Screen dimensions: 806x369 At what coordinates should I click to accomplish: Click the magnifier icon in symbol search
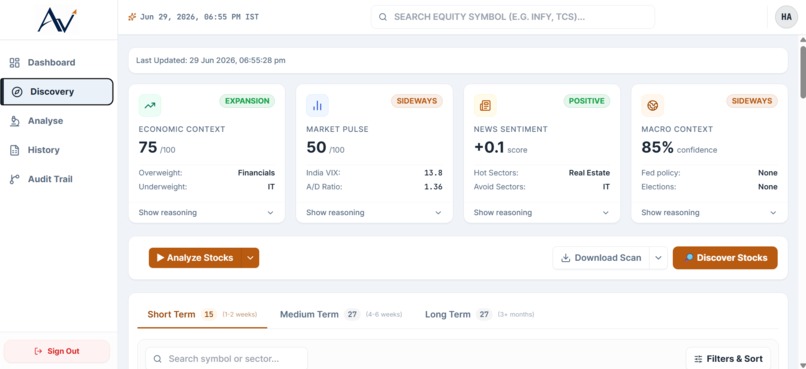click(x=158, y=359)
